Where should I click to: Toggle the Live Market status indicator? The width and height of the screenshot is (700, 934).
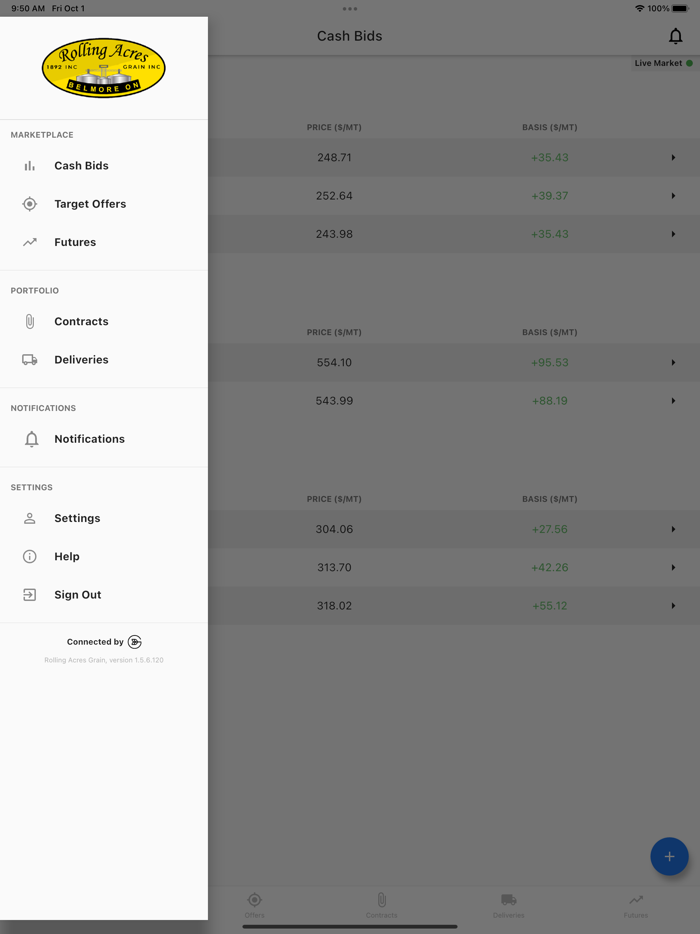click(x=663, y=63)
